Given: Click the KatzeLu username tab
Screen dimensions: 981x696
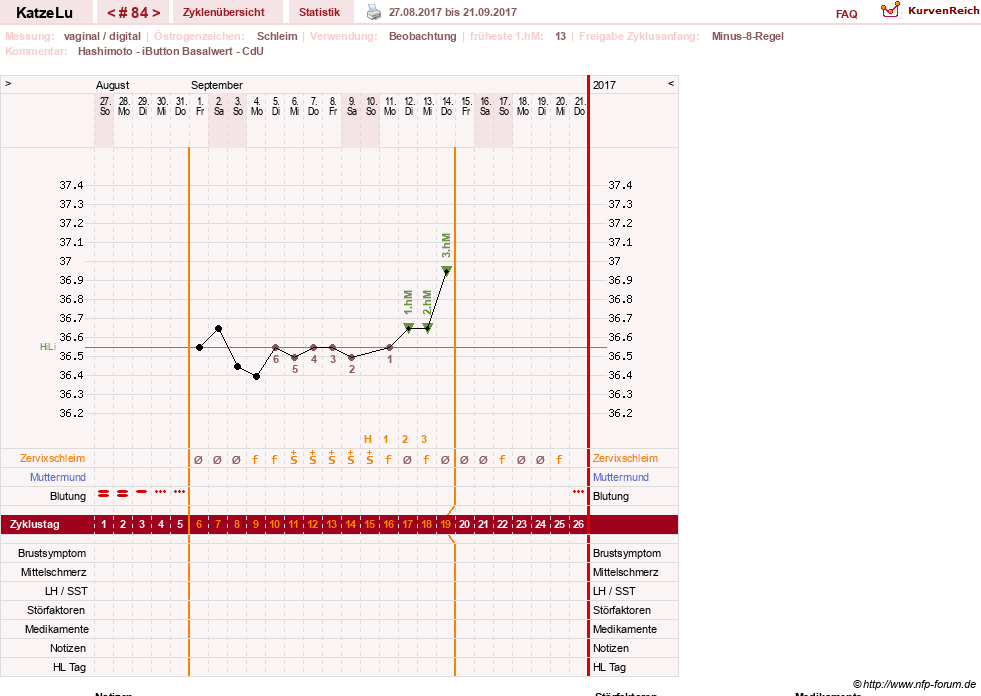Looking at the screenshot, I should [44, 12].
